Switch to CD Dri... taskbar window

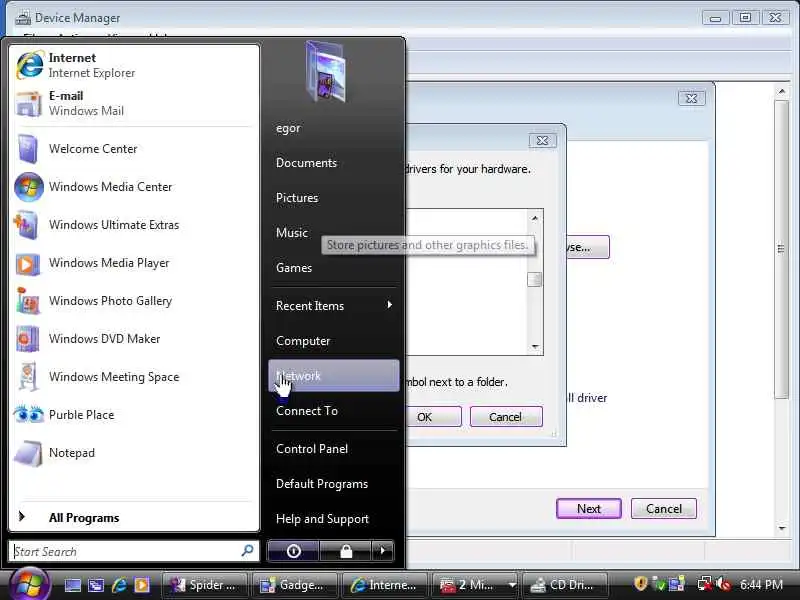565,585
